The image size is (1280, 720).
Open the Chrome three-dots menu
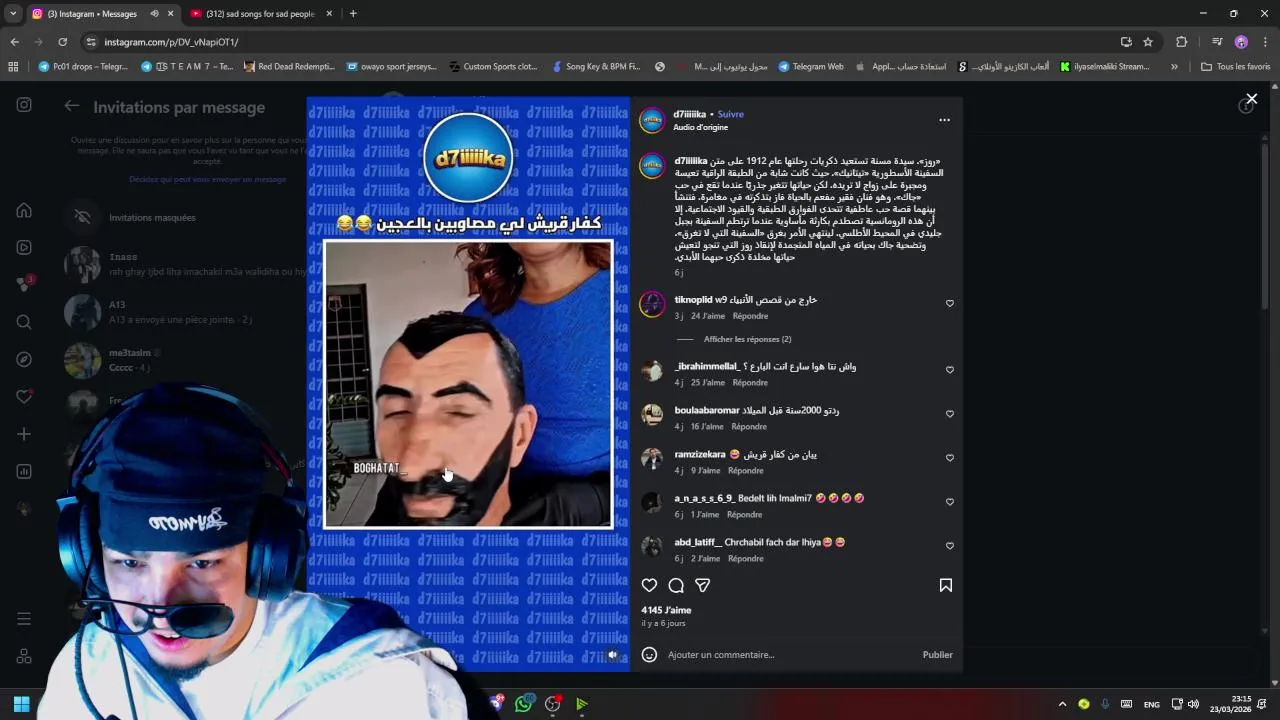1265,42
